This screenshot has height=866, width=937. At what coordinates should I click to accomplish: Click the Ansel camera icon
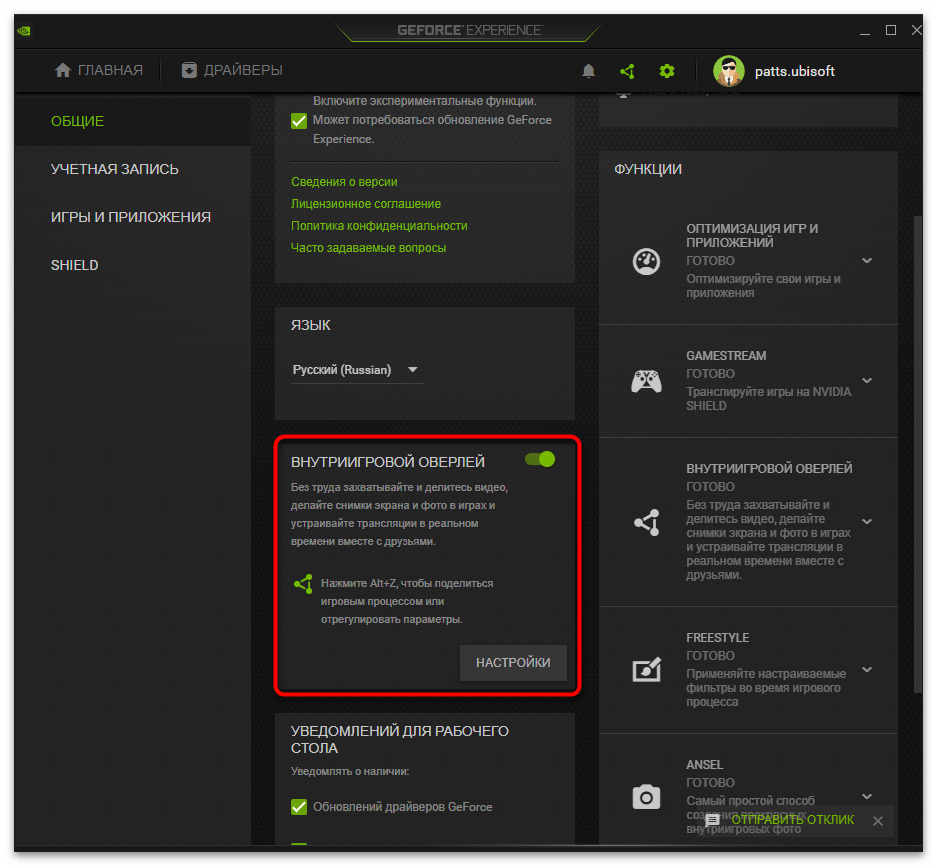[646, 797]
